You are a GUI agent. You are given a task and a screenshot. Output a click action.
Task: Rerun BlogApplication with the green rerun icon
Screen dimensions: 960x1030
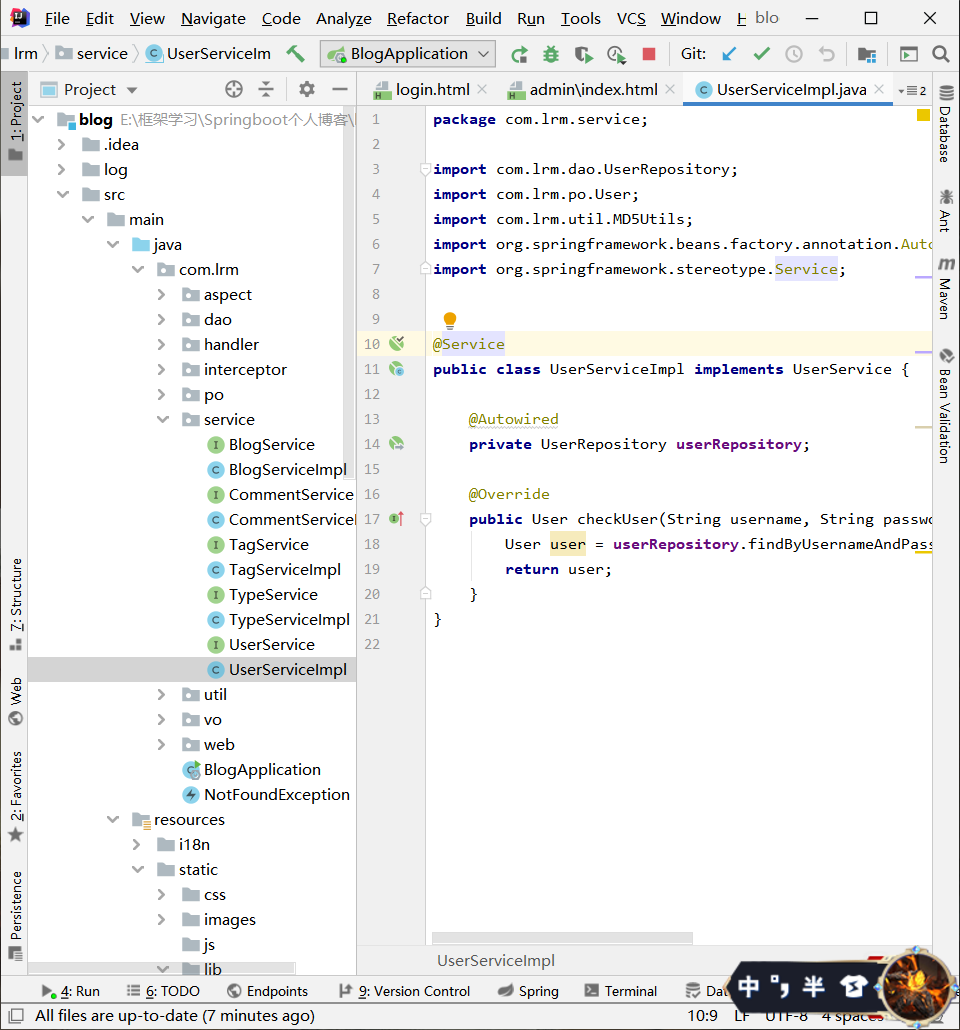519,54
